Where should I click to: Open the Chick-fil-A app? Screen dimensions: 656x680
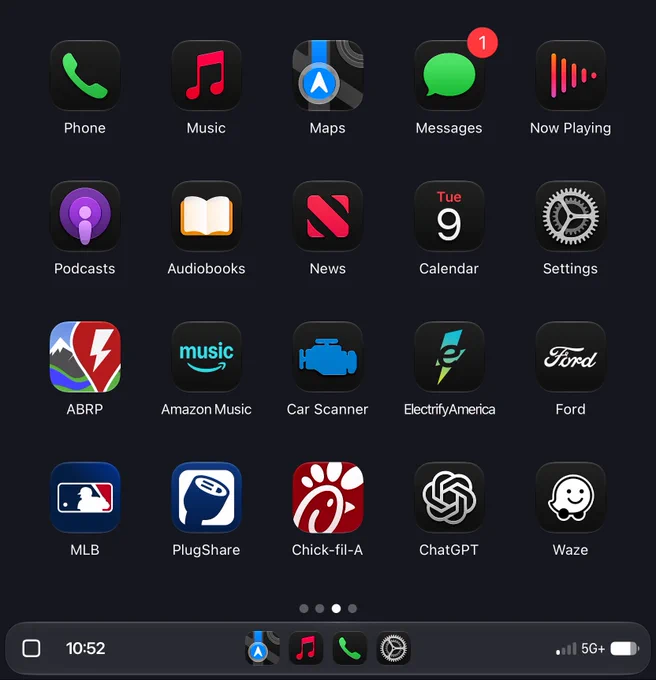[328, 497]
